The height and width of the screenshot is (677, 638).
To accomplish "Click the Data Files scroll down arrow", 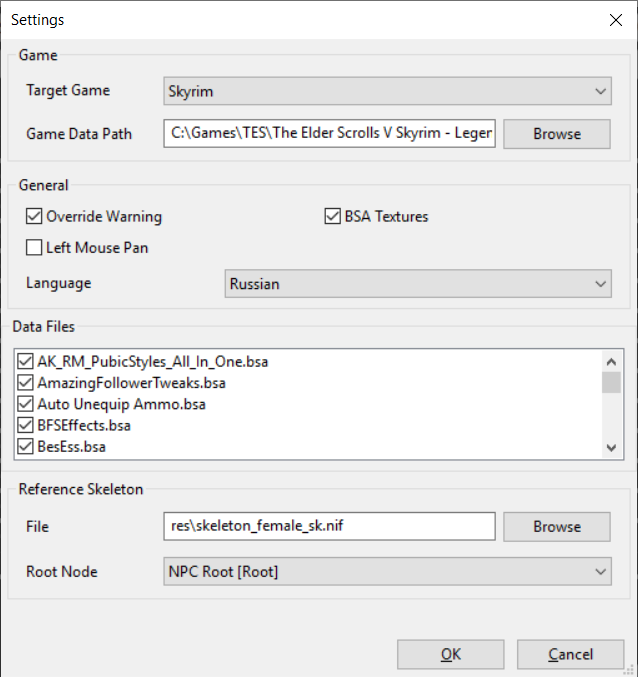I will [x=611, y=448].
